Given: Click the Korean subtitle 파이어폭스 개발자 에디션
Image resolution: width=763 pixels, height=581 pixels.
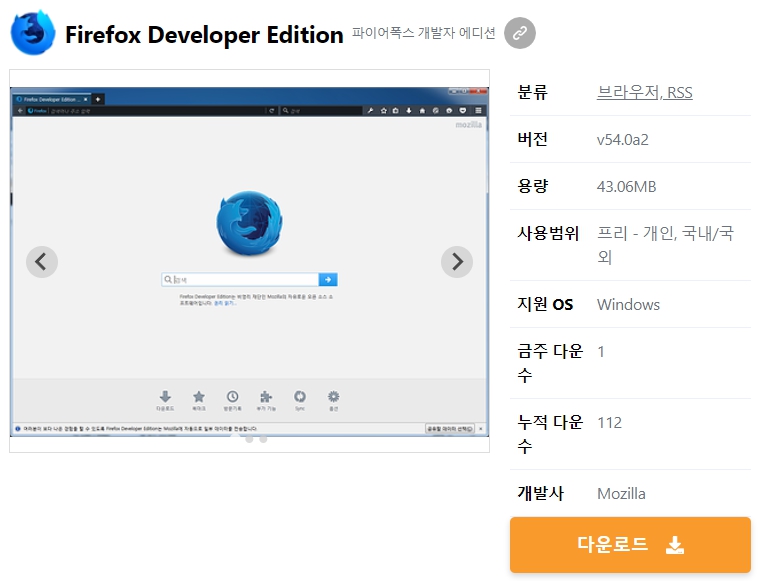Looking at the screenshot, I should (x=423, y=33).
